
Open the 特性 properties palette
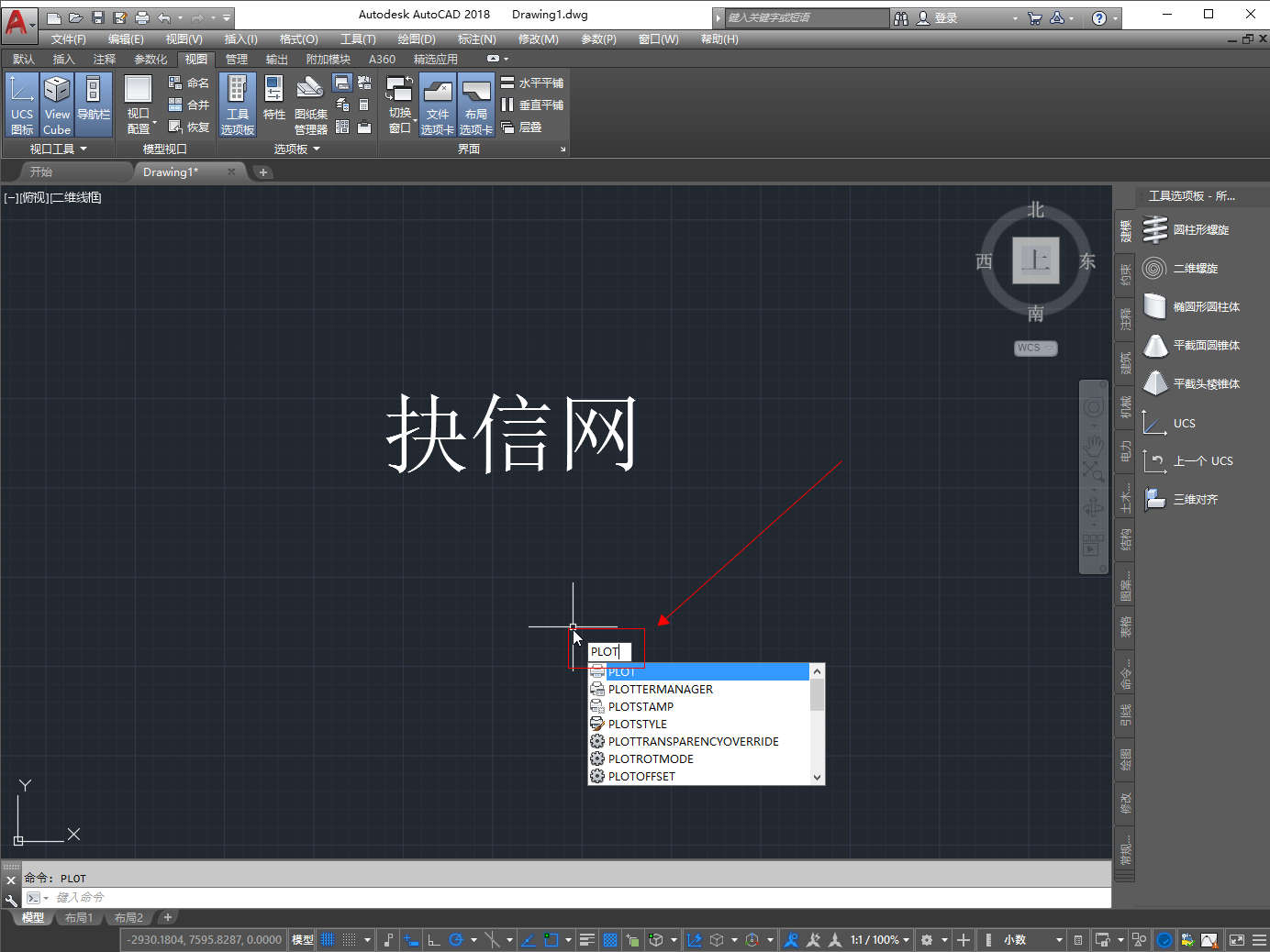(273, 99)
